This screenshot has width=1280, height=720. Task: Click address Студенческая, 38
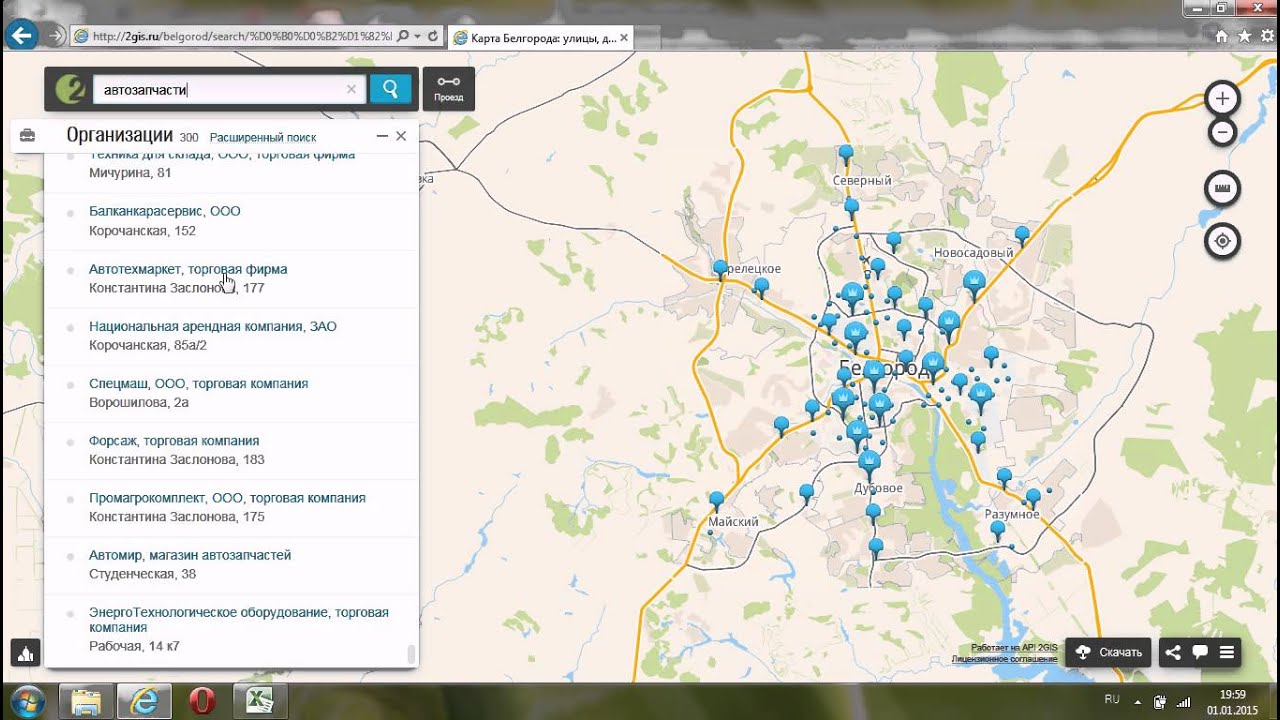tap(143, 574)
